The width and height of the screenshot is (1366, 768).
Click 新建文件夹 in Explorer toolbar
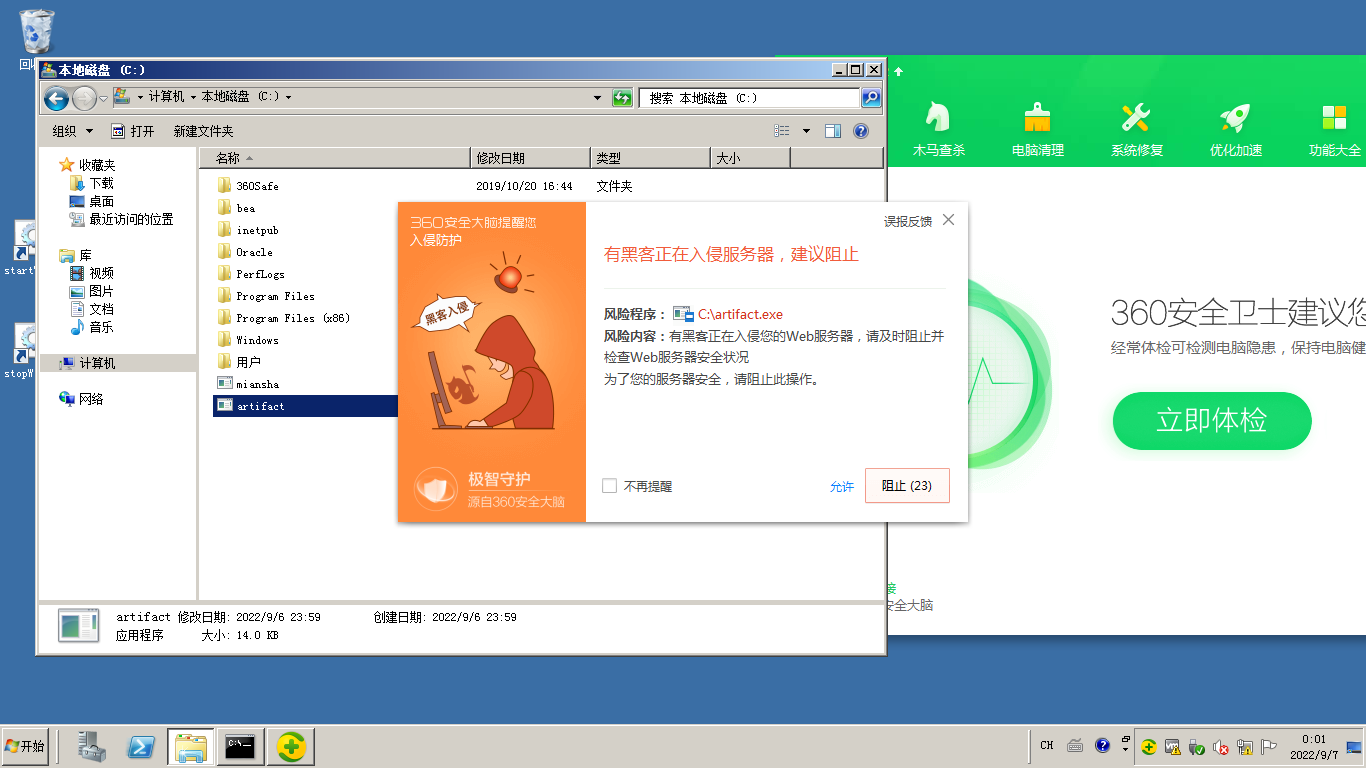203,131
